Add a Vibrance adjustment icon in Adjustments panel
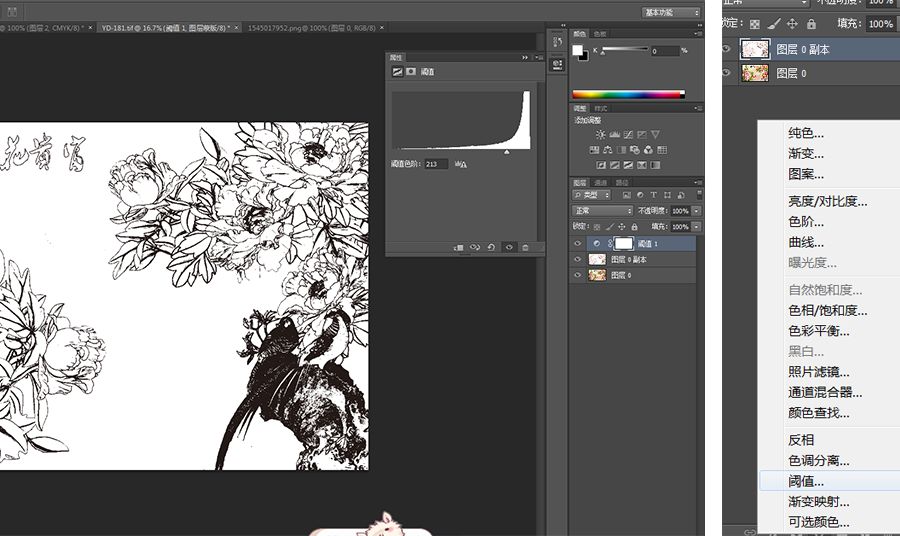The height and width of the screenshot is (536, 900). 655,134
